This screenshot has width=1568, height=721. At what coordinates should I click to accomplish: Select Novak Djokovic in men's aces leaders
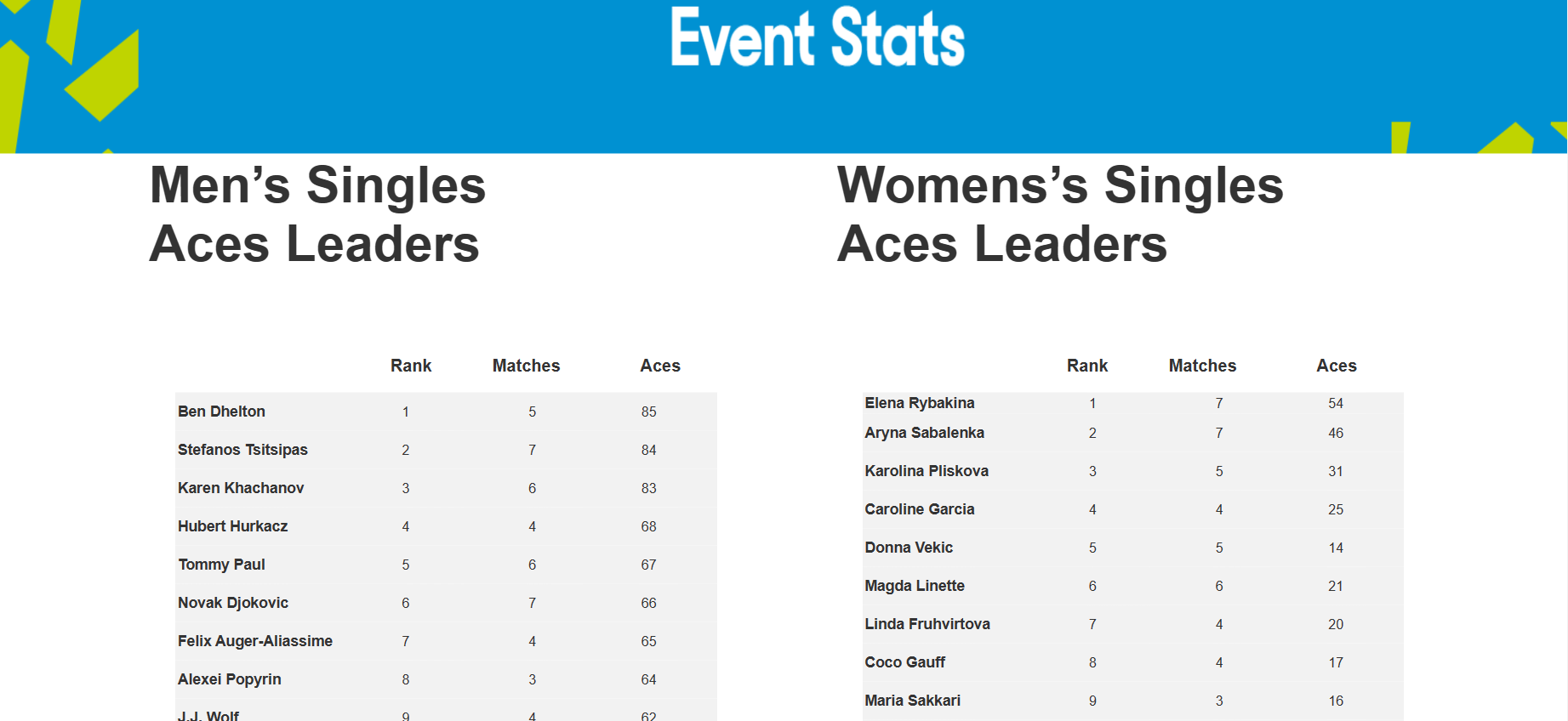tap(233, 603)
